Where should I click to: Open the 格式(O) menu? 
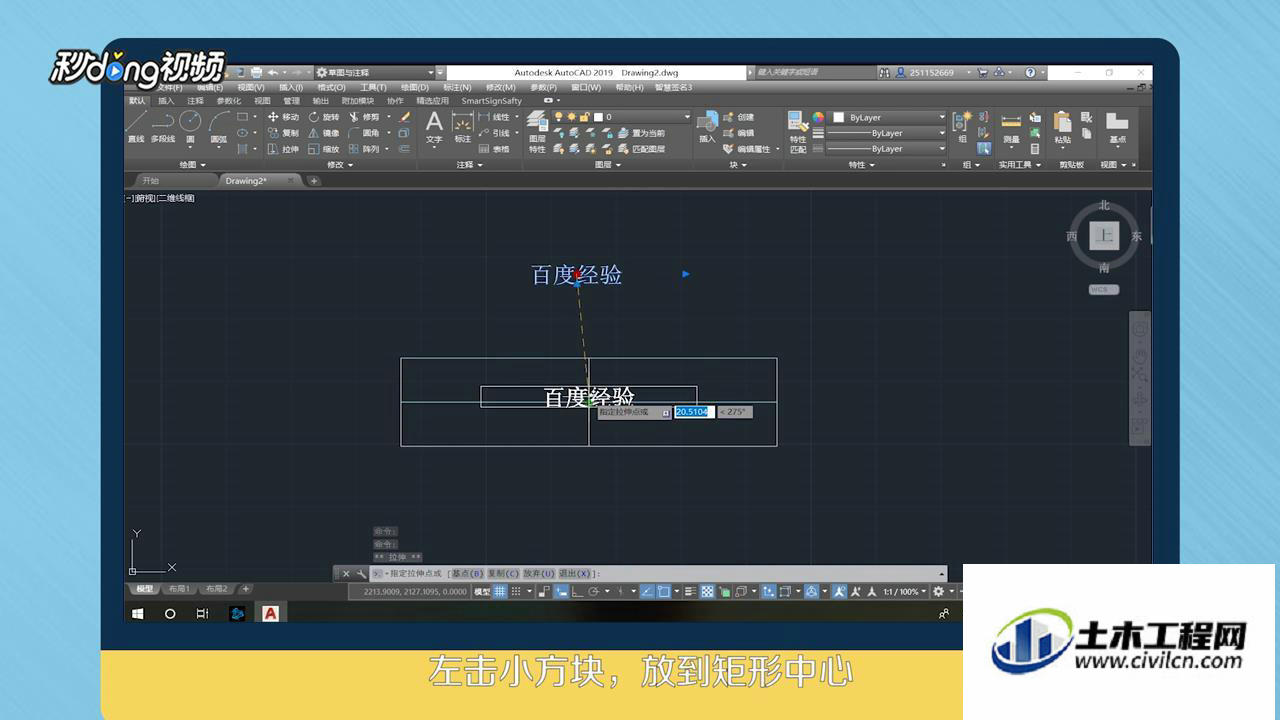tap(331, 88)
